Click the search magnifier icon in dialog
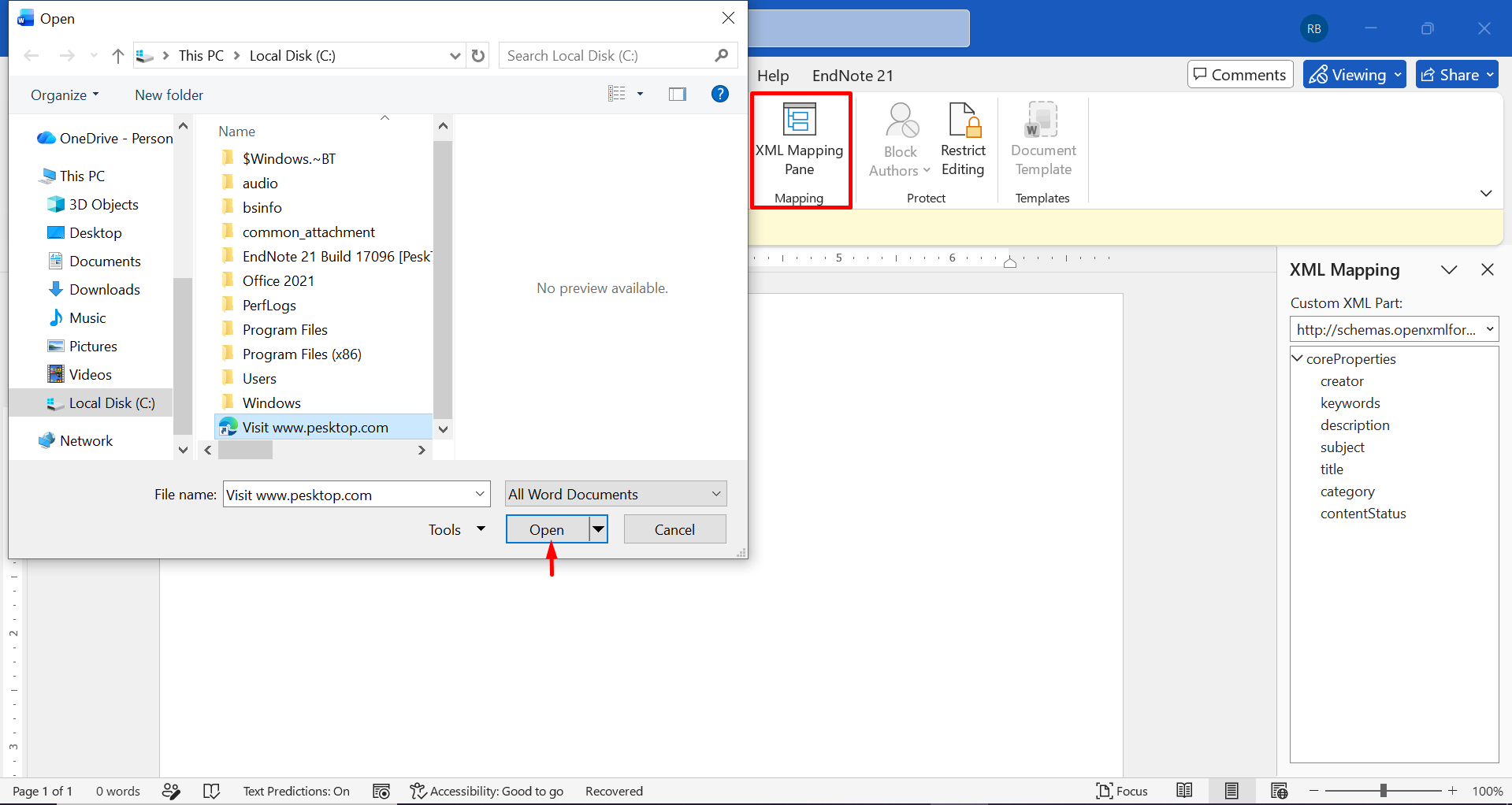This screenshot has width=1512, height=805. pos(721,56)
